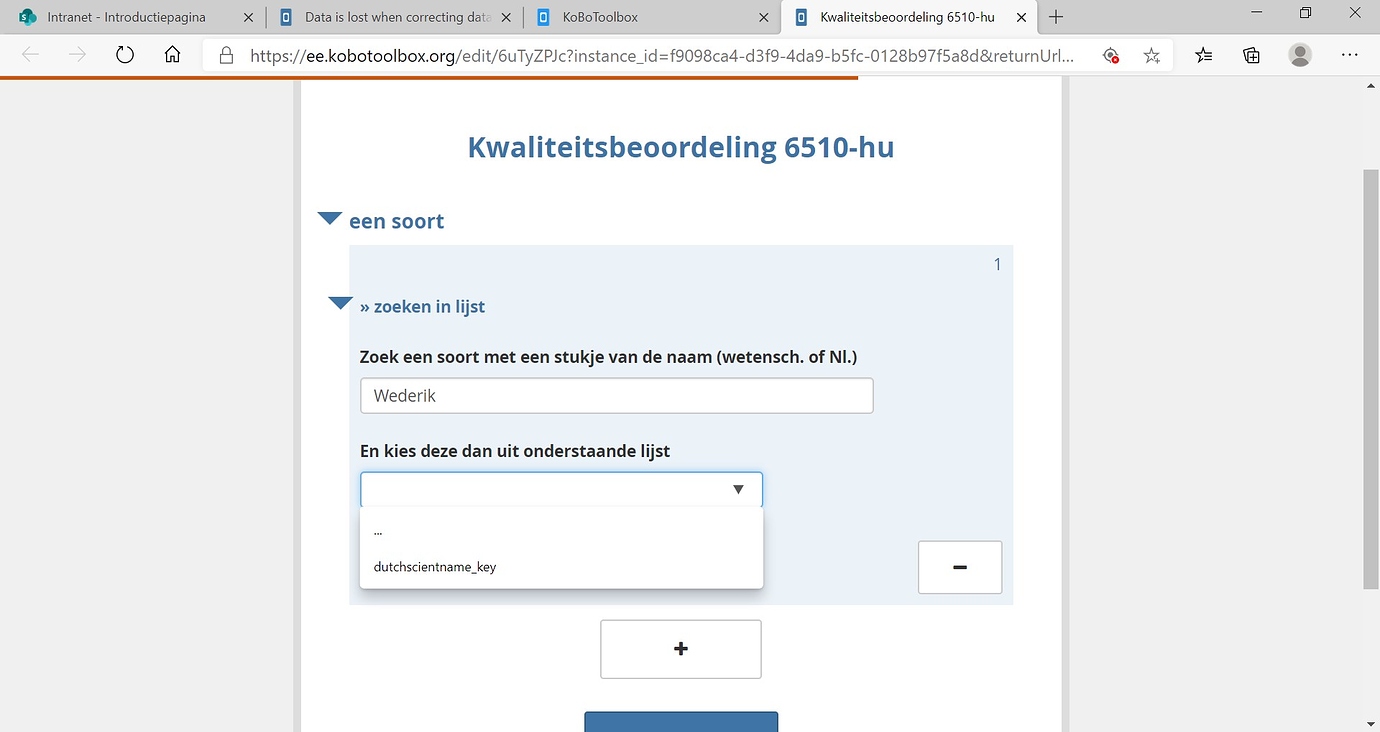1380x732 pixels.
Task: Click the star to favorite this page
Action: [1152, 56]
